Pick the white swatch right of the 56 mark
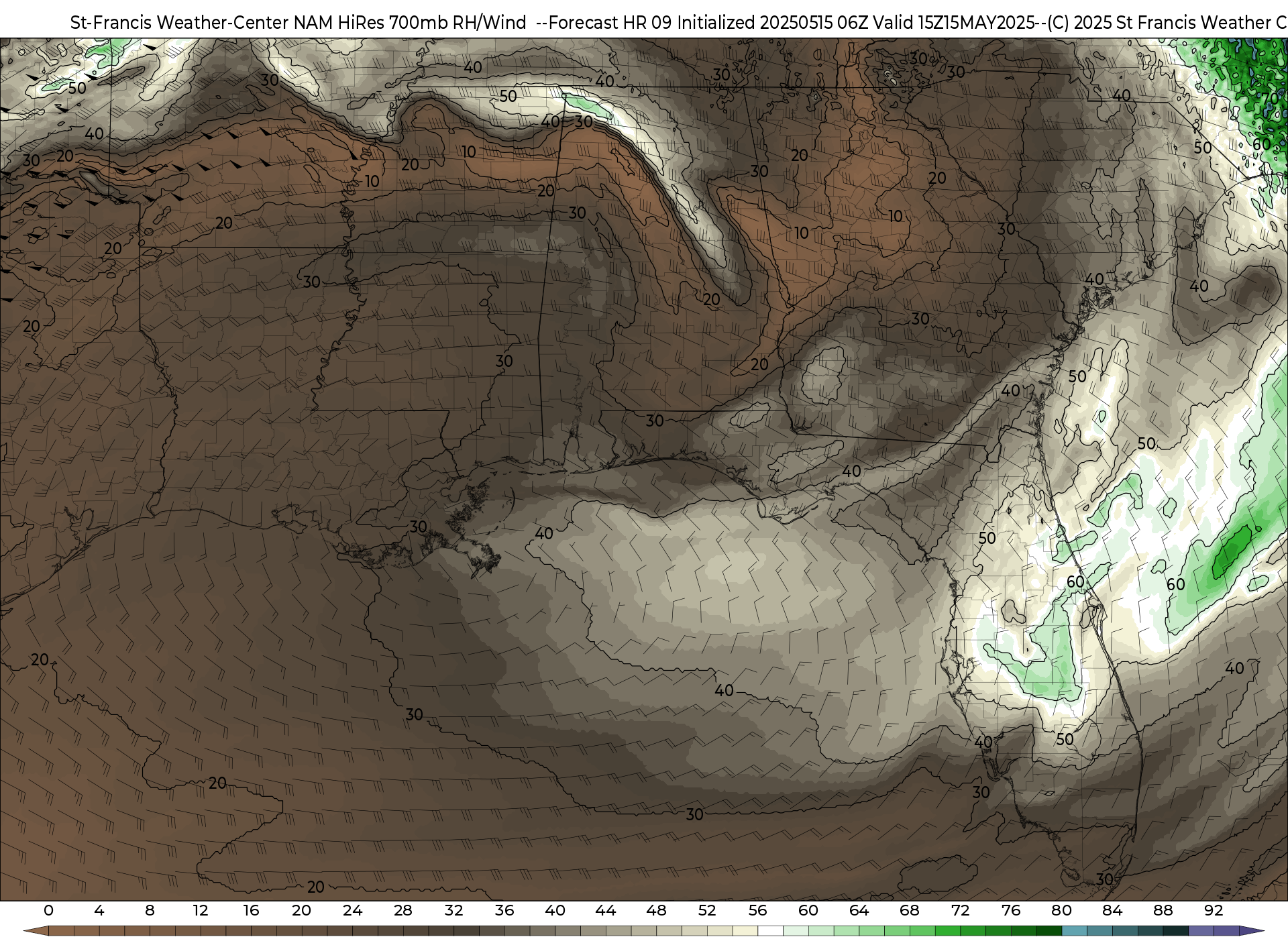The width and height of the screenshot is (1288, 939). [770, 931]
